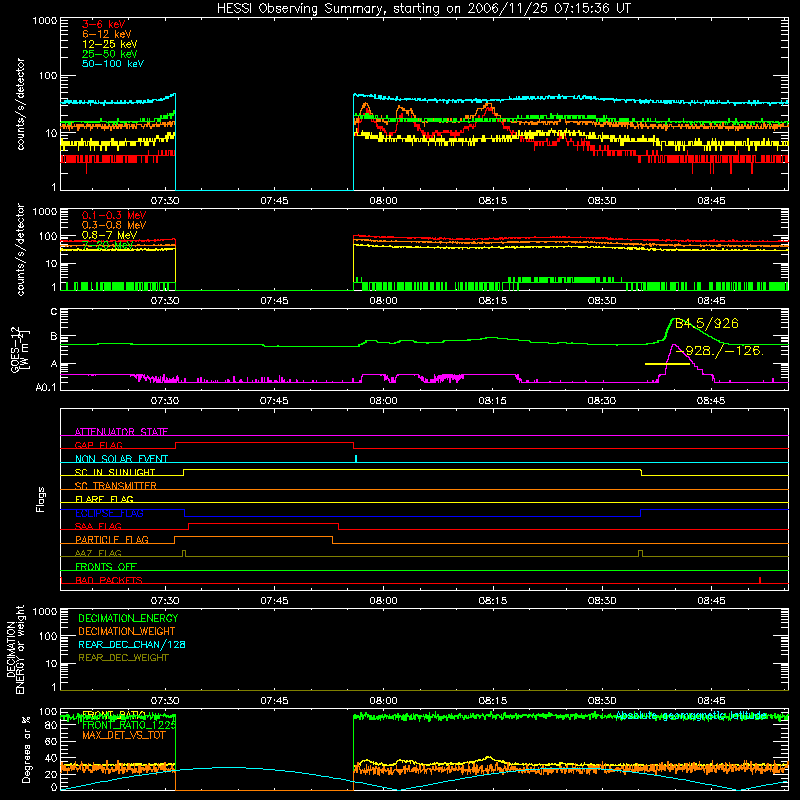Click the 0.8-7 MeV legend label
The height and width of the screenshot is (800, 800).
click(109, 235)
